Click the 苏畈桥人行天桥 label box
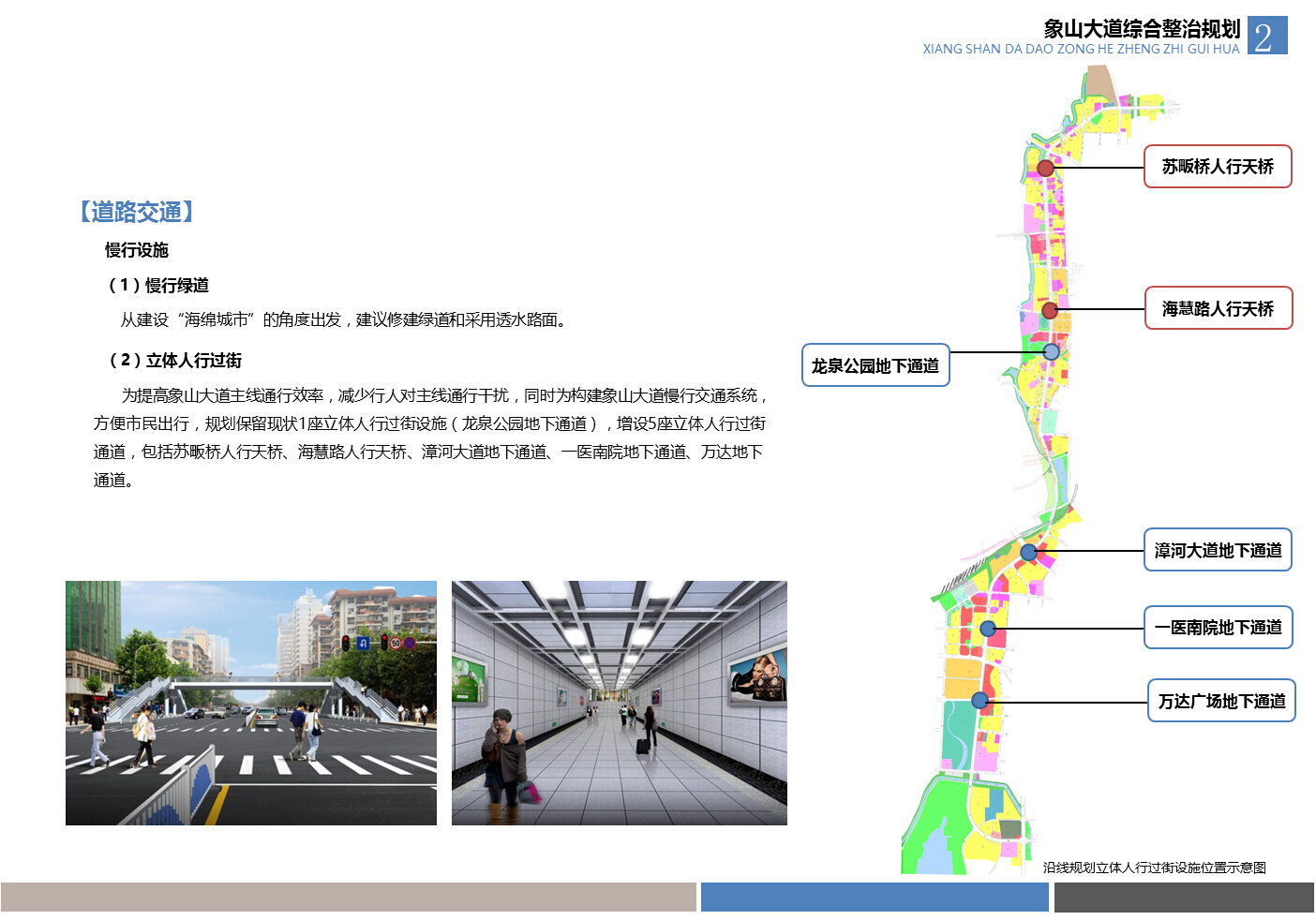The image size is (1316, 920). coord(1218,167)
